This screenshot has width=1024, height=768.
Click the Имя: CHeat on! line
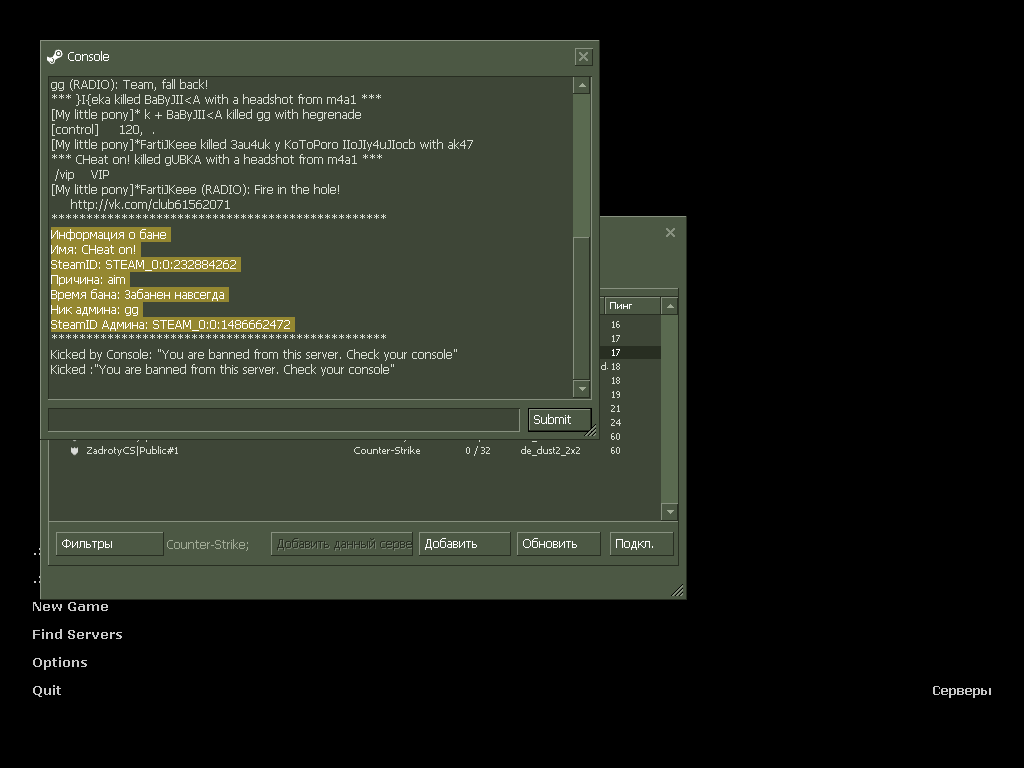pos(93,249)
